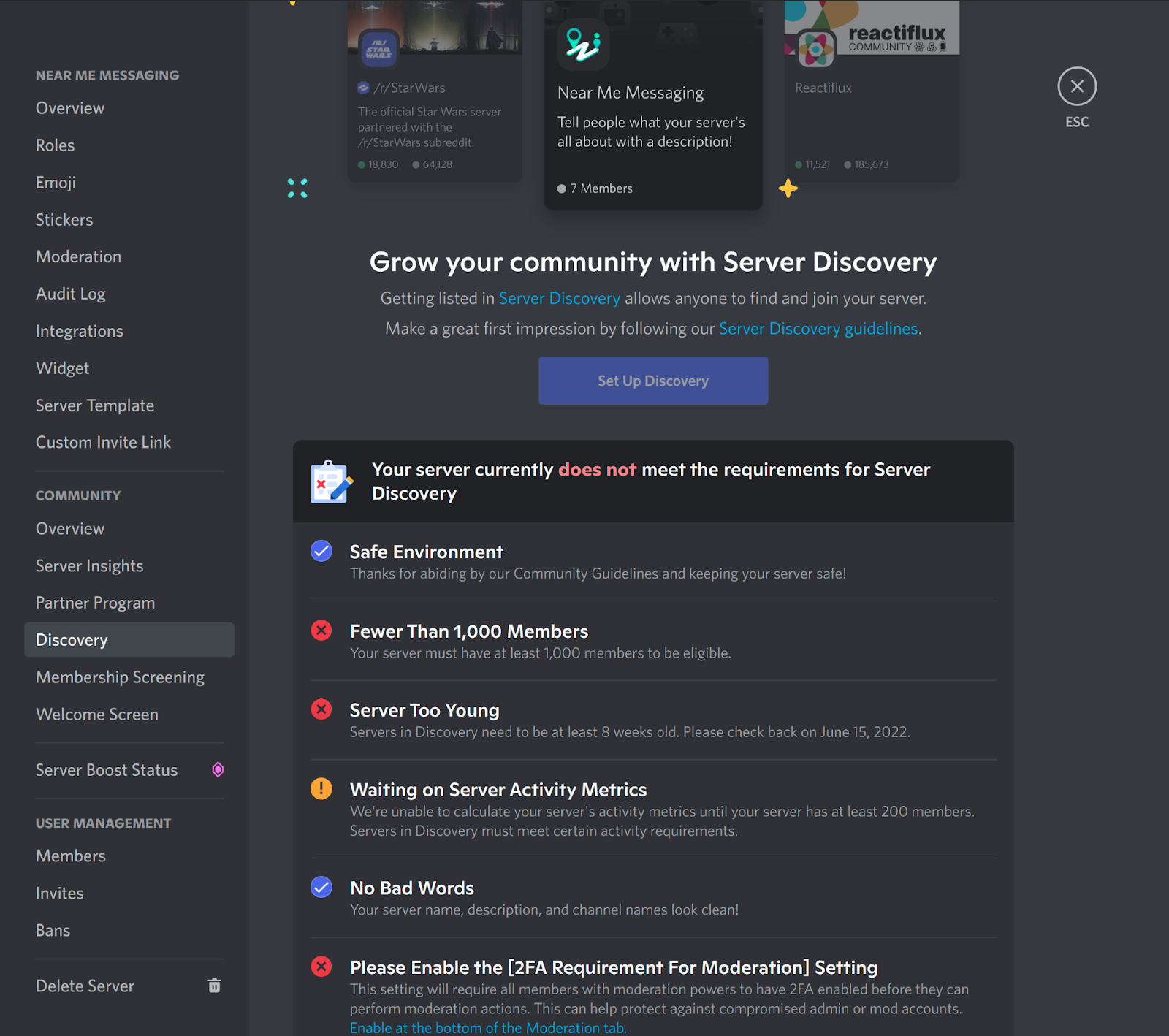Toggle the checkmark on No Bad Words requirement
The height and width of the screenshot is (1036, 1169).
tap(321, 887)
